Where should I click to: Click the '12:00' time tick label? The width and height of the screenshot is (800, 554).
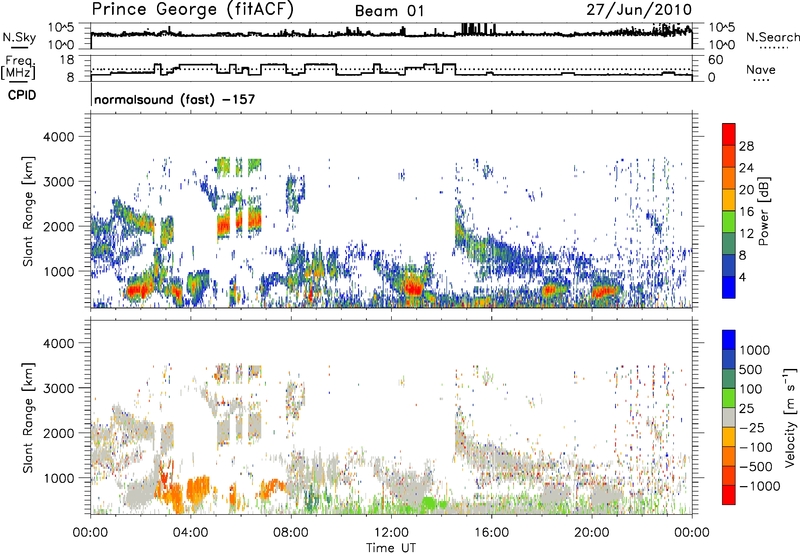pos(391,533)
